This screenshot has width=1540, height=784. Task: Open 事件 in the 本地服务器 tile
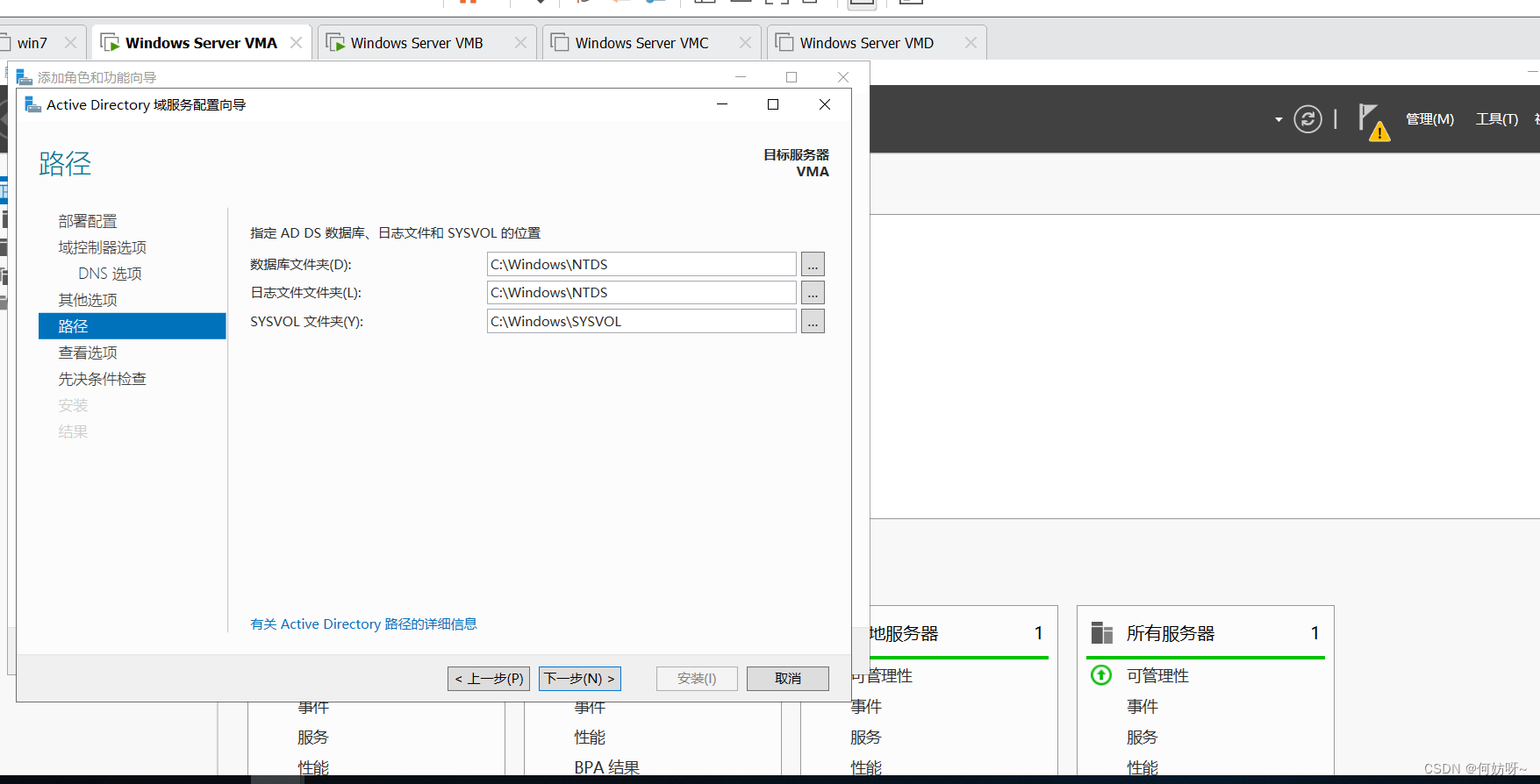866,706
